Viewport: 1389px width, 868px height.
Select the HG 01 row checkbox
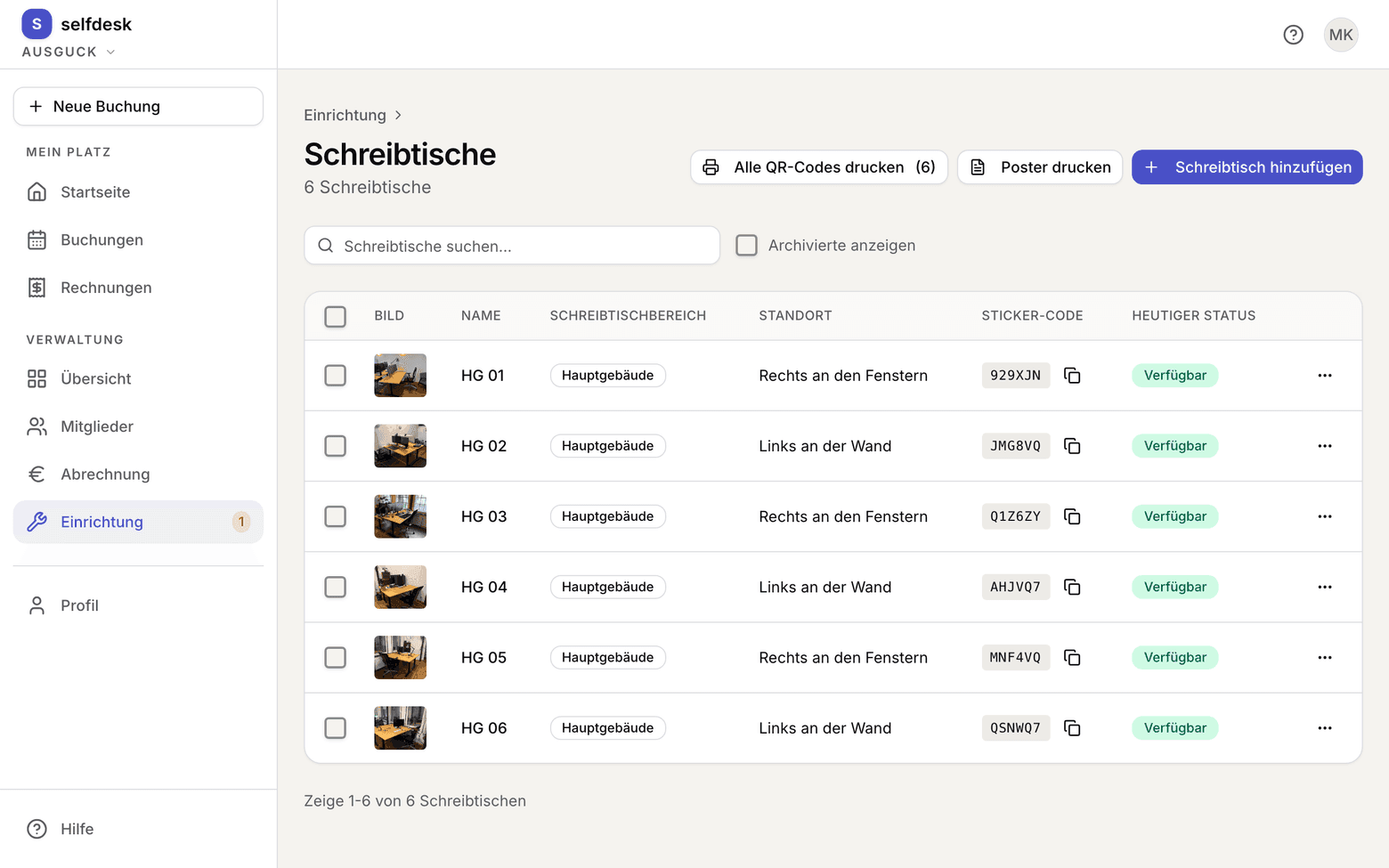point(335,376)
